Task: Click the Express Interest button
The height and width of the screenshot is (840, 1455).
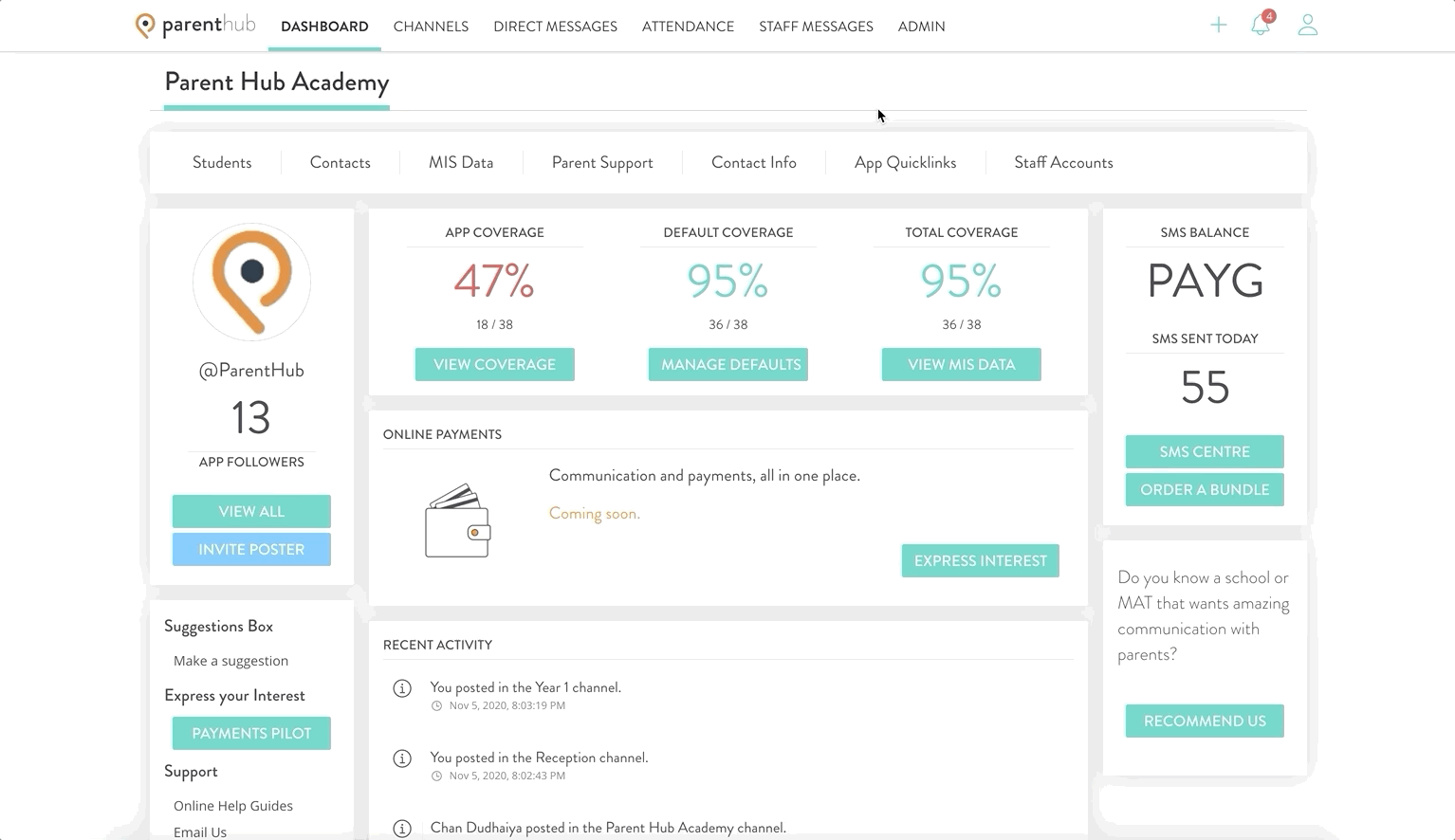Action: pos(981,561)
